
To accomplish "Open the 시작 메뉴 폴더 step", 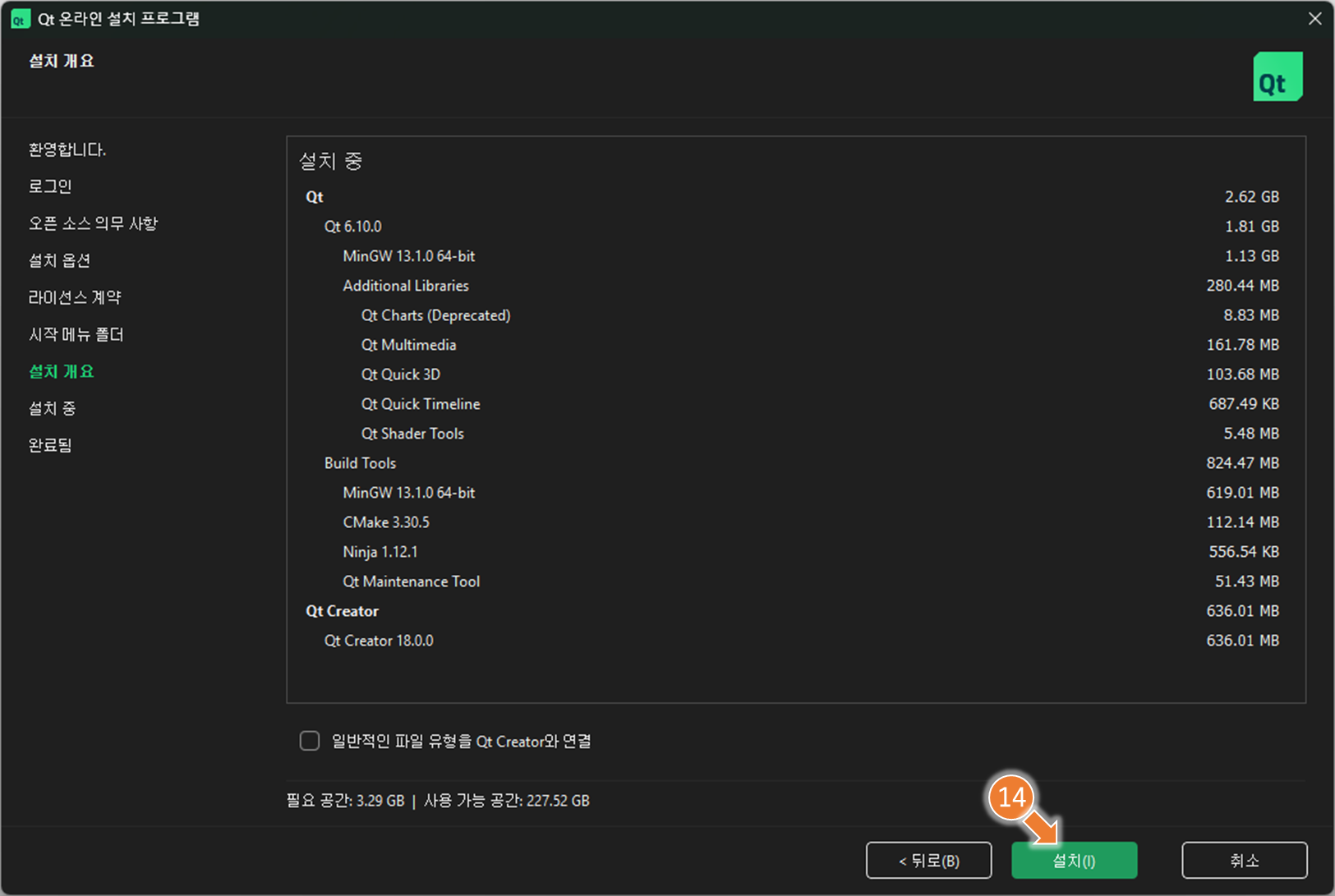I will 76,334.
